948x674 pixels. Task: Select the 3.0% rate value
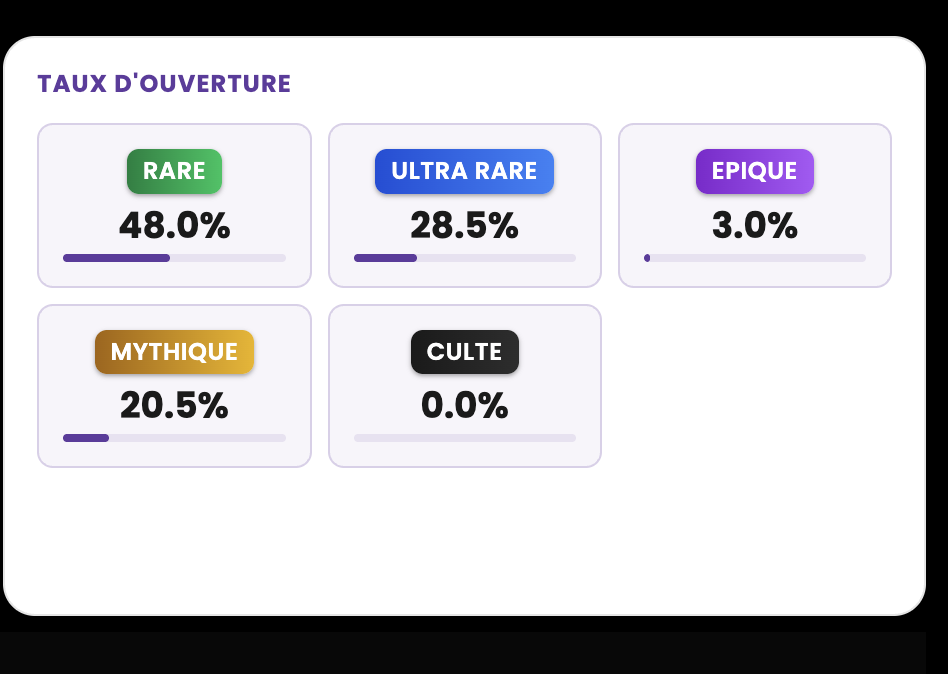[754, 226]
